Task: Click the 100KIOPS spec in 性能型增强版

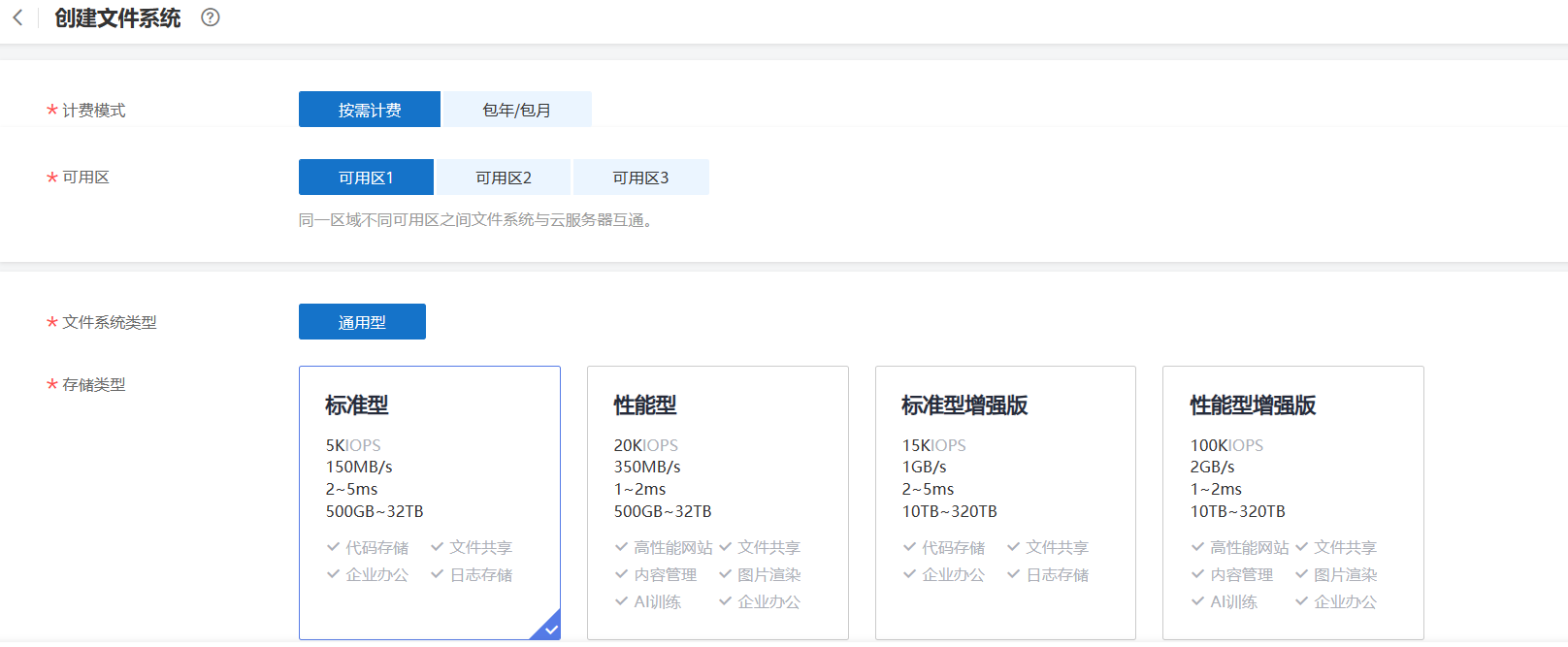Action: click(x=1226, y=445)
